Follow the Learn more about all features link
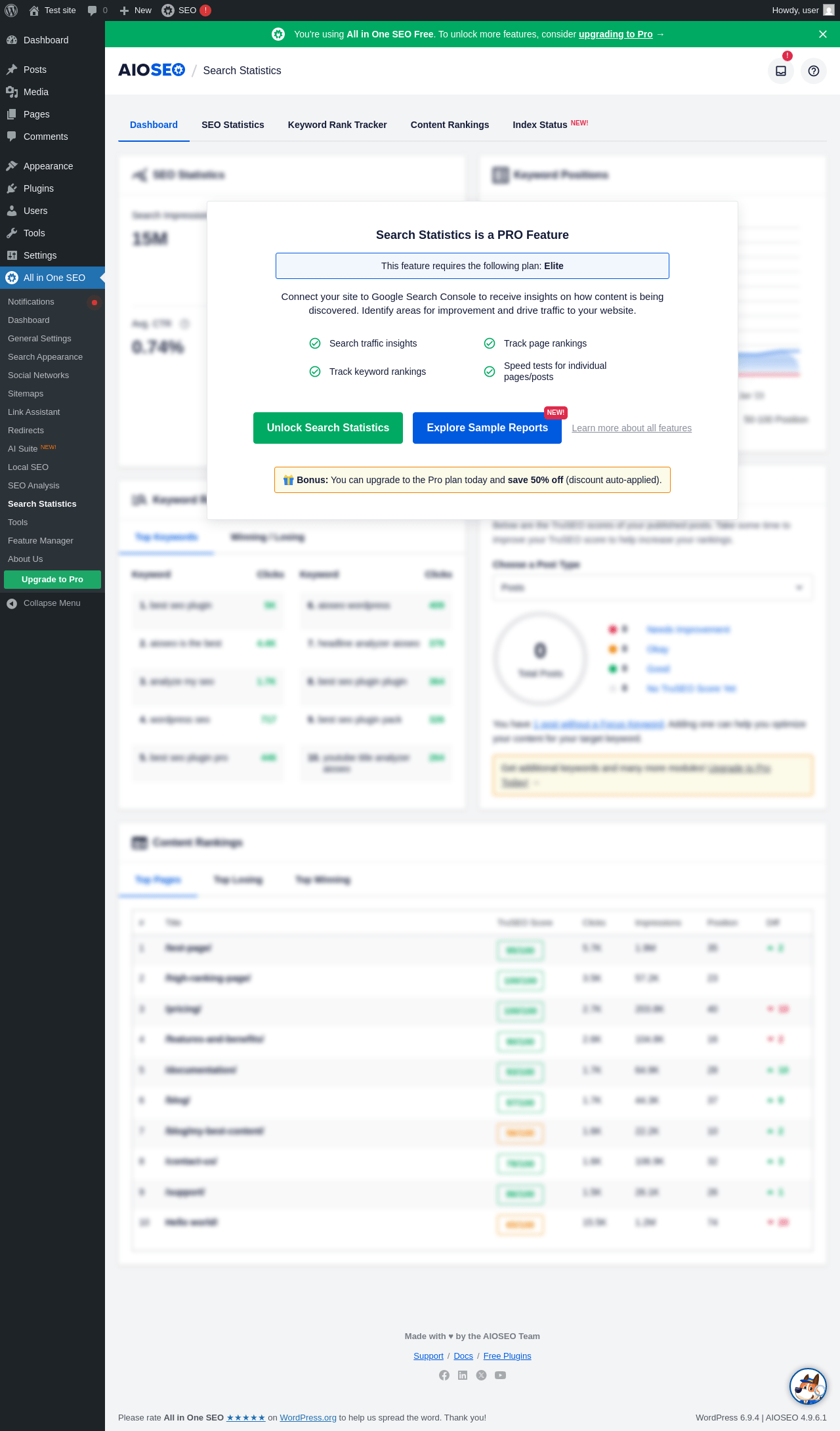Image resolution: width=840 pixels, height=1431 pixels. pyautogui.click(x=632, y=428)
